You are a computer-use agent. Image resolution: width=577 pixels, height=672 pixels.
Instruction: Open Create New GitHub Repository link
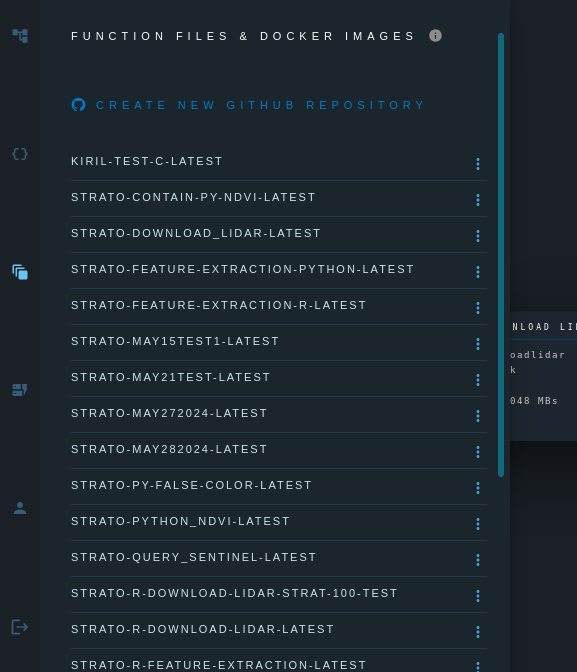tap(260, 105)
